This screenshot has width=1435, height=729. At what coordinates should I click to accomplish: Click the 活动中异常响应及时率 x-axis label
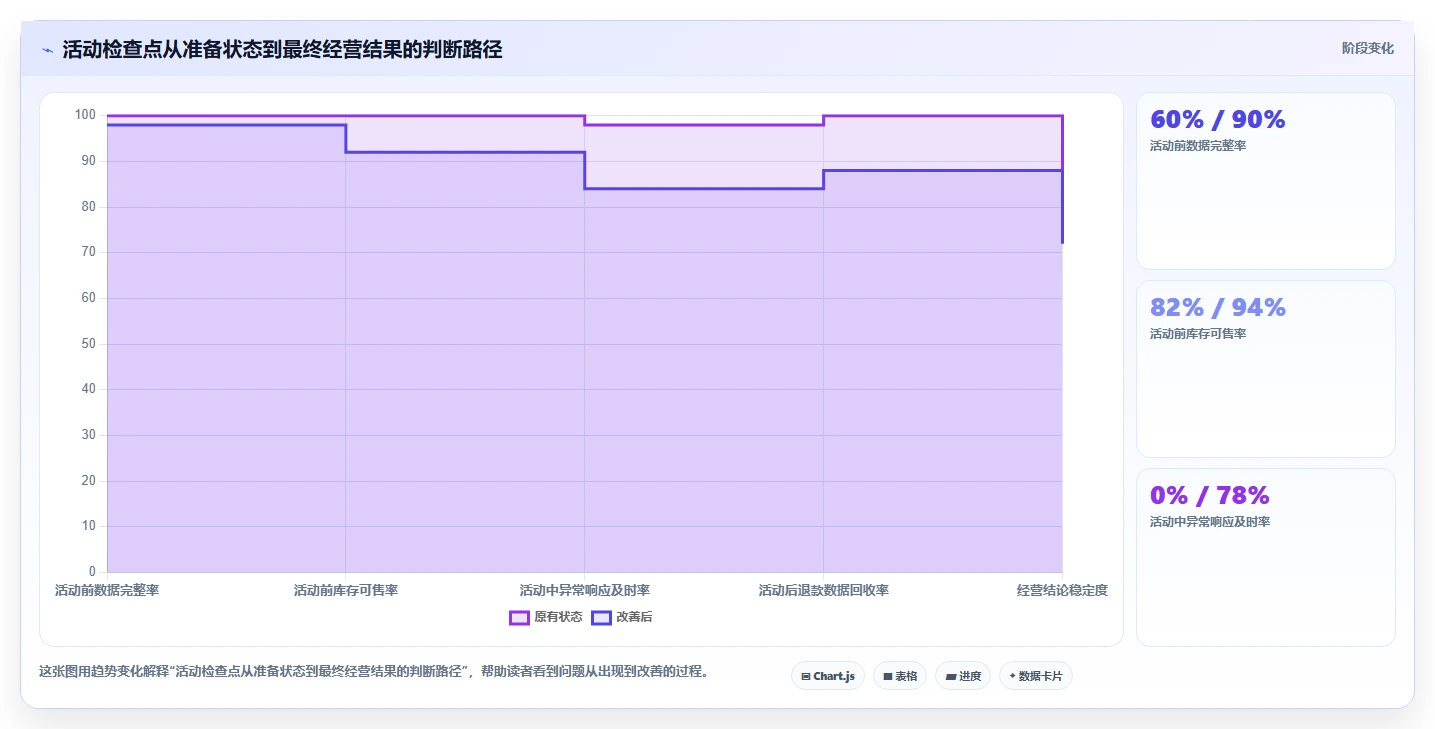click(585, 591)
